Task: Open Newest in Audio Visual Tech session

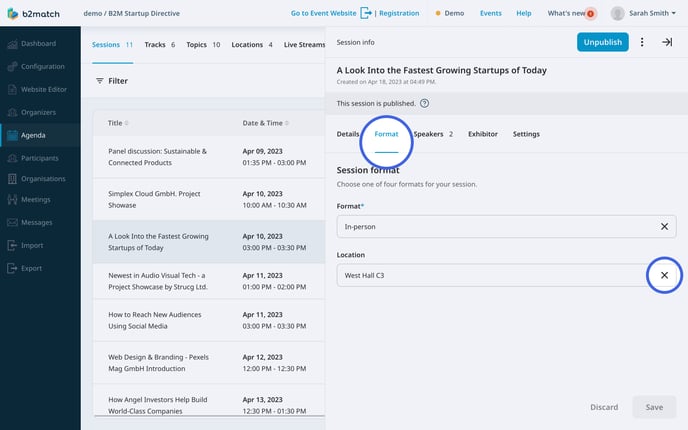Action: 209,281
